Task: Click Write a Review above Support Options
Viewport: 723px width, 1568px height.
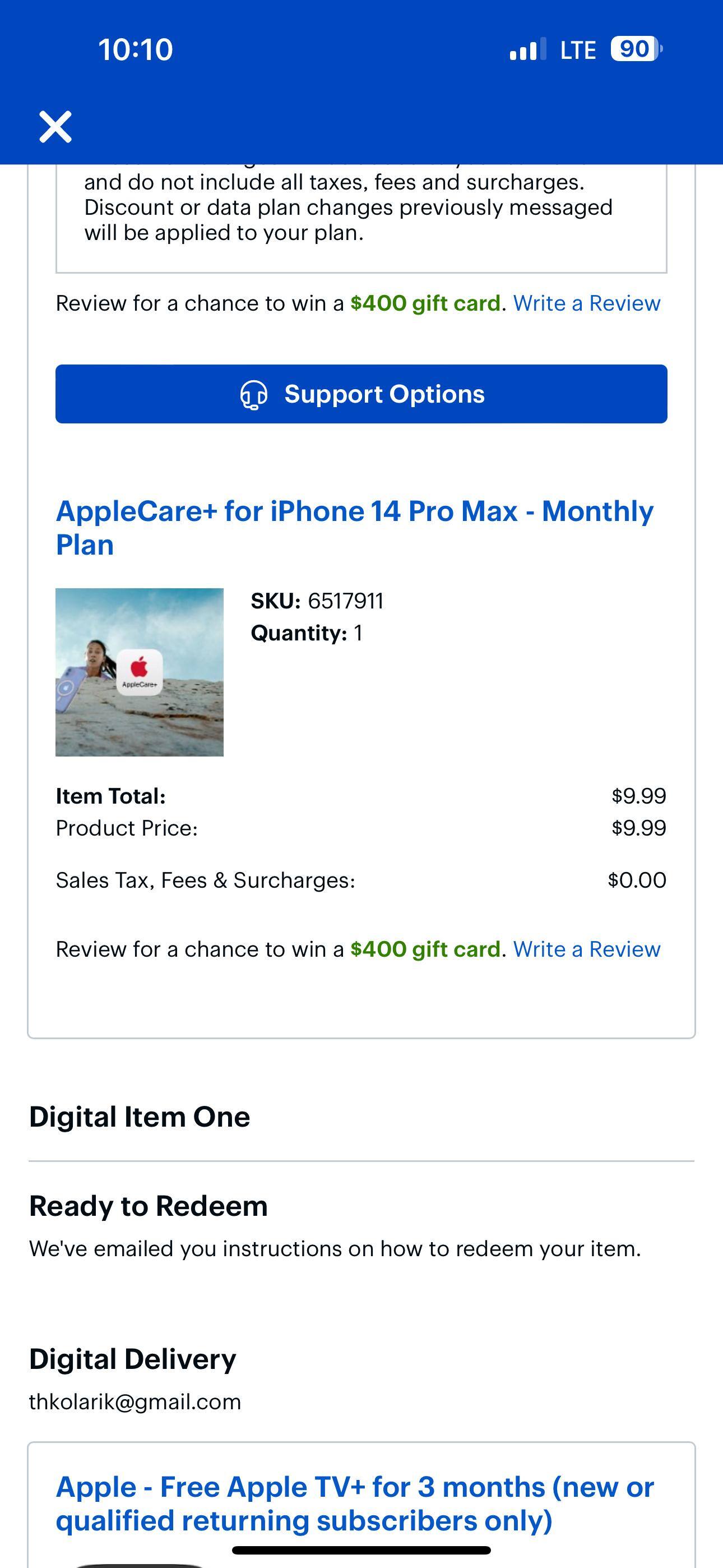Action: [587, 303]
